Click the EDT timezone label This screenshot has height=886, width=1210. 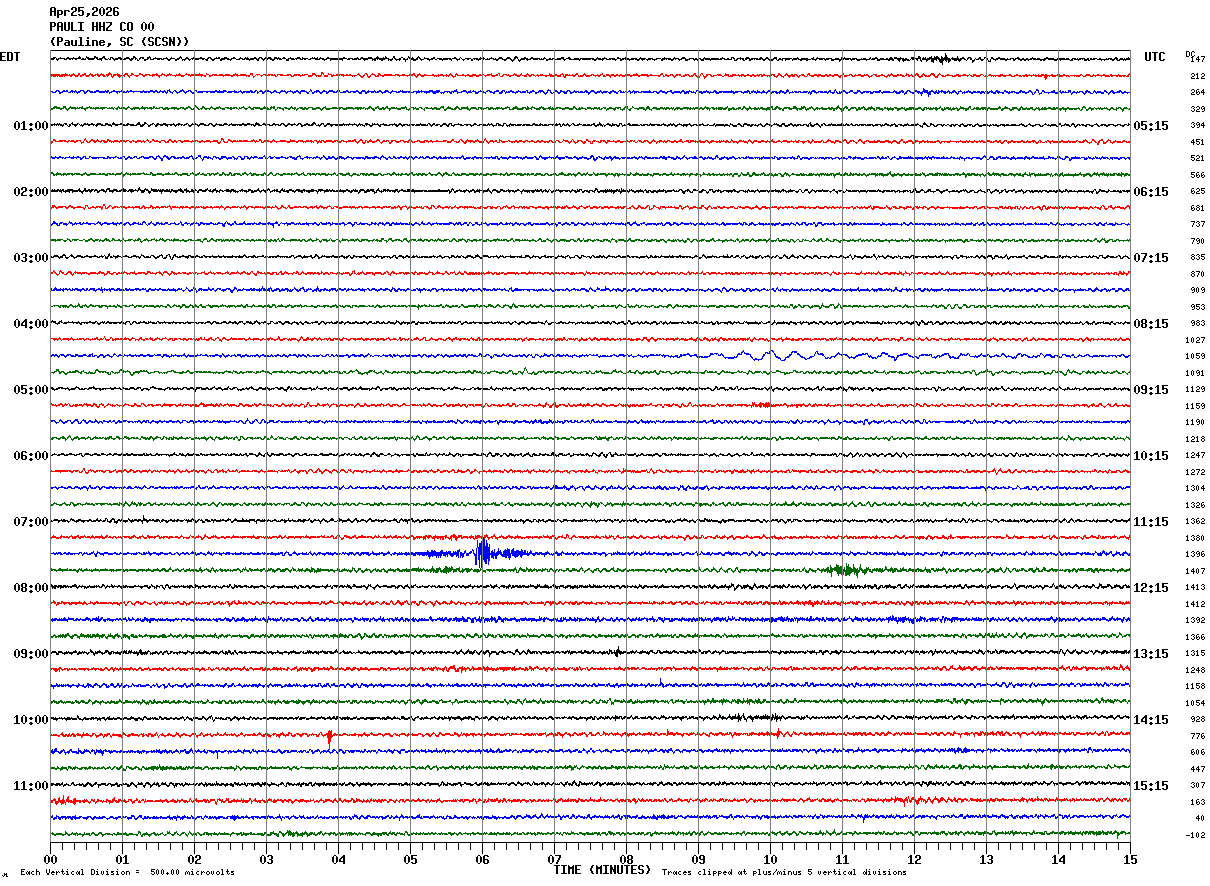click(x=10, y=57)
